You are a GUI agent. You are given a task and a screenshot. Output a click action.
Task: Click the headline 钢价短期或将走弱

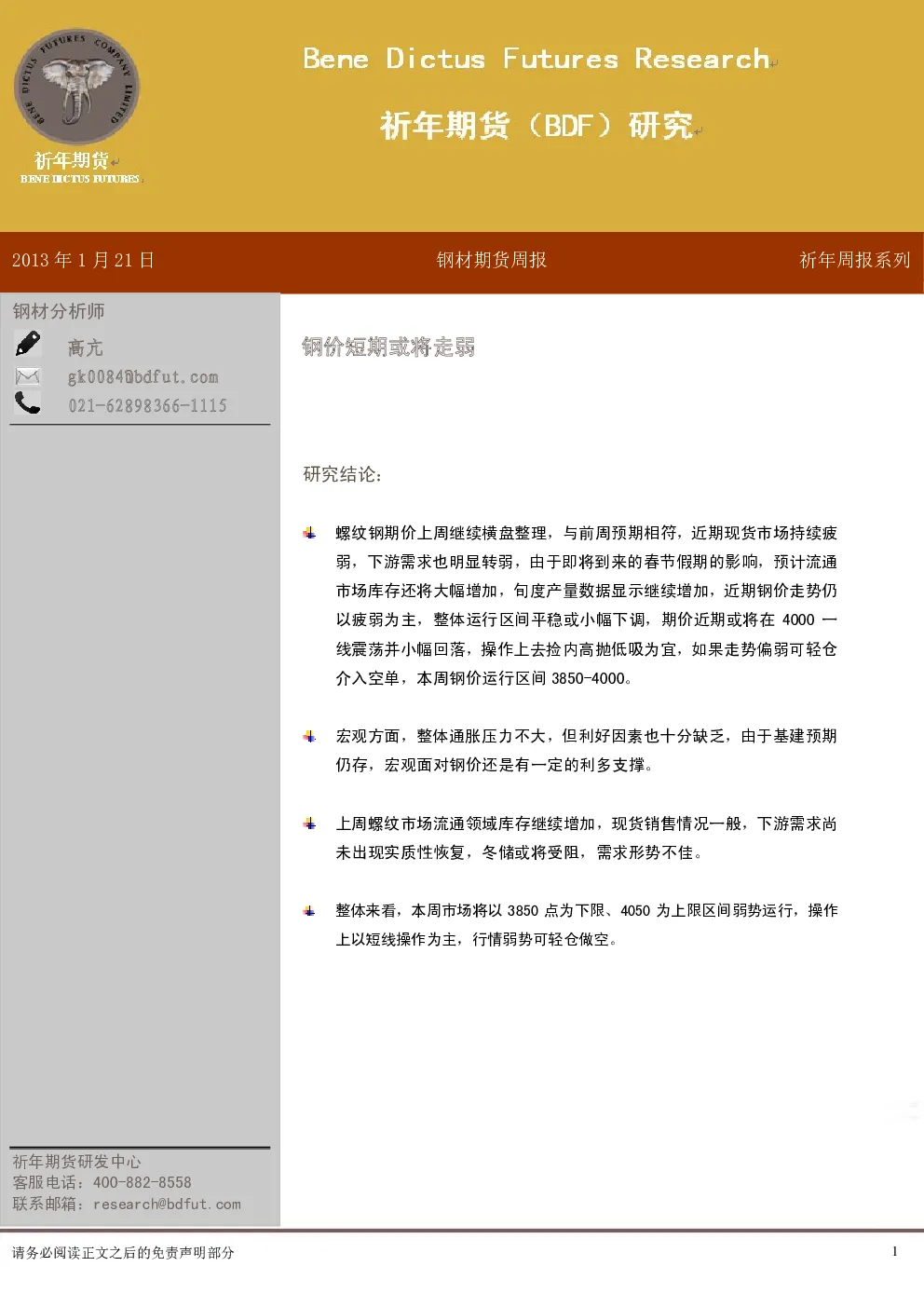(x=388, y=347)
